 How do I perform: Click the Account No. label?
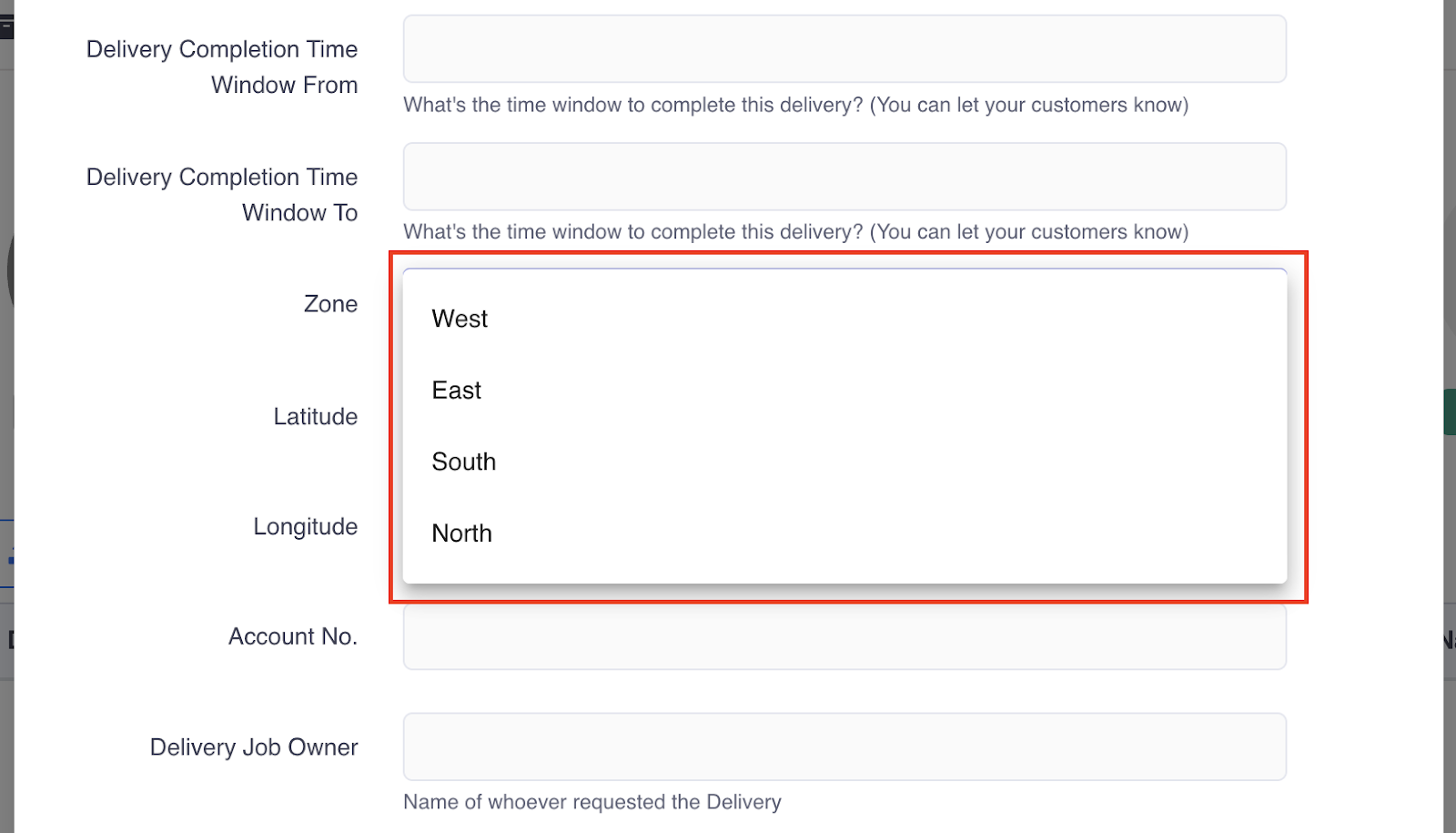click(x=293, y=636)
